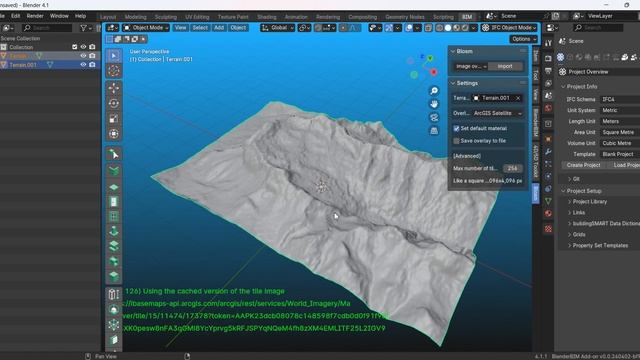Open the Overlay ArcGIS Satellite dropdown
This screenshot has width=640, height=360.
(x=497, y=113)
